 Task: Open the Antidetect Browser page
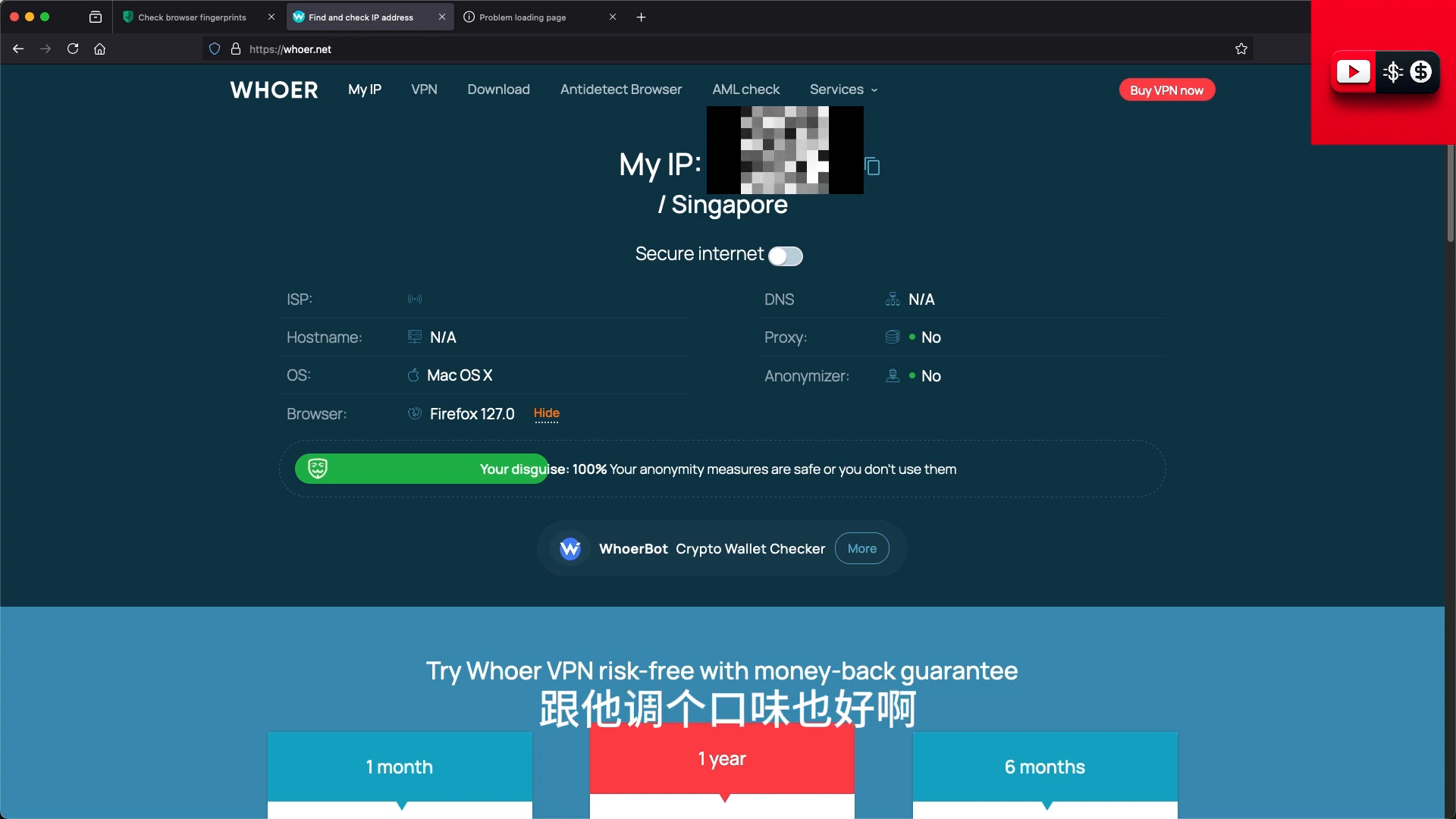click(621, 89)
